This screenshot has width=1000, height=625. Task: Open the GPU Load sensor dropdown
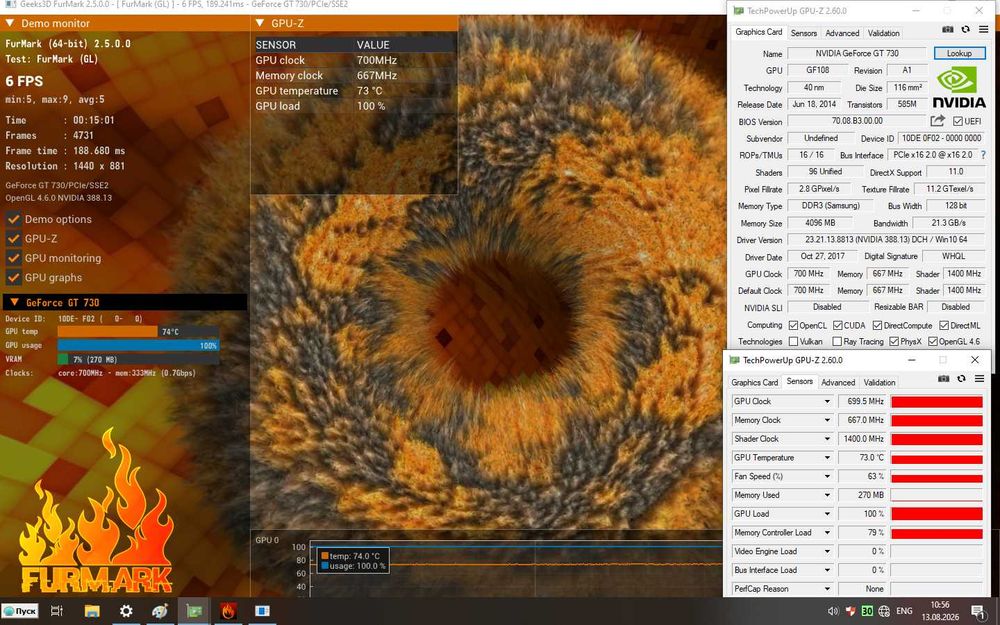tap(827, 514)
